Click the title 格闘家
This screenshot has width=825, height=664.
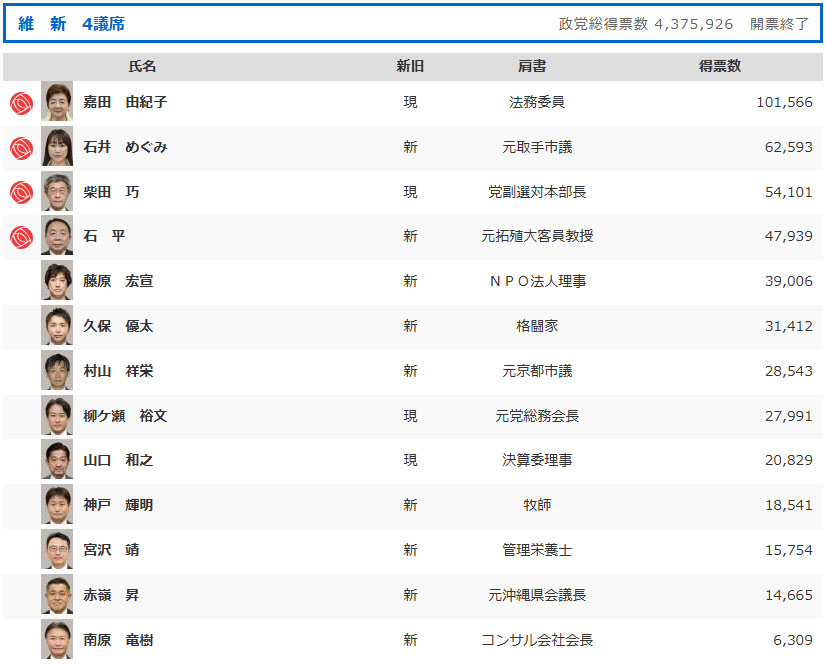click(x=537, y=326)
